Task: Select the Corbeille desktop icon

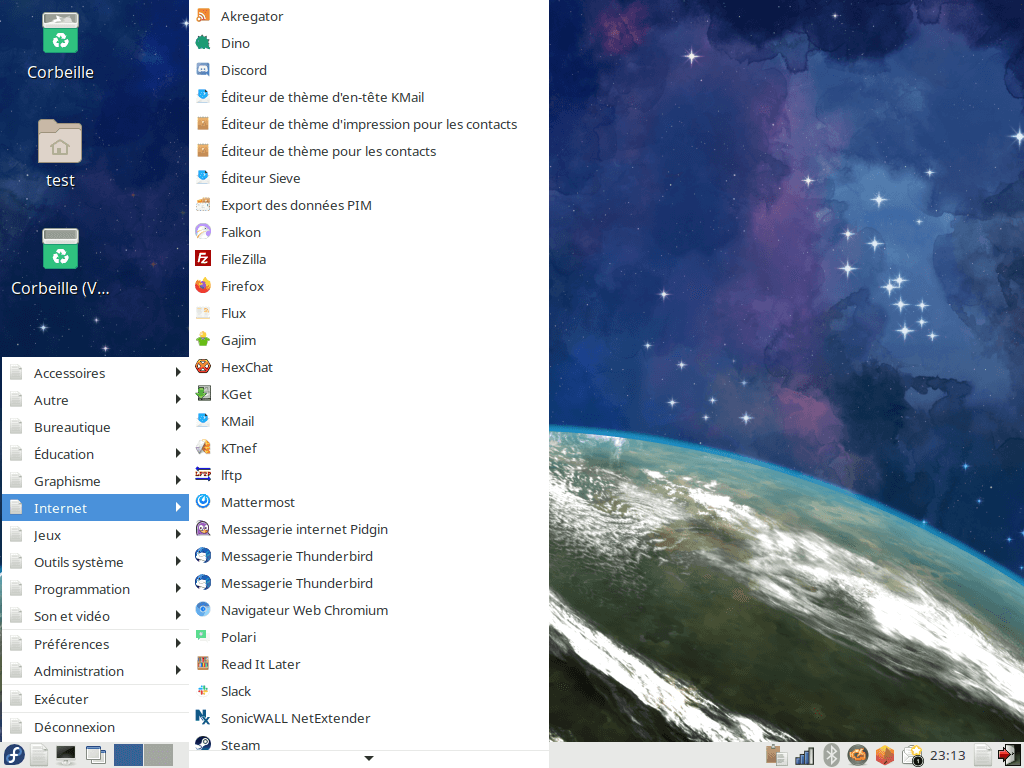Action: point(61,47)
